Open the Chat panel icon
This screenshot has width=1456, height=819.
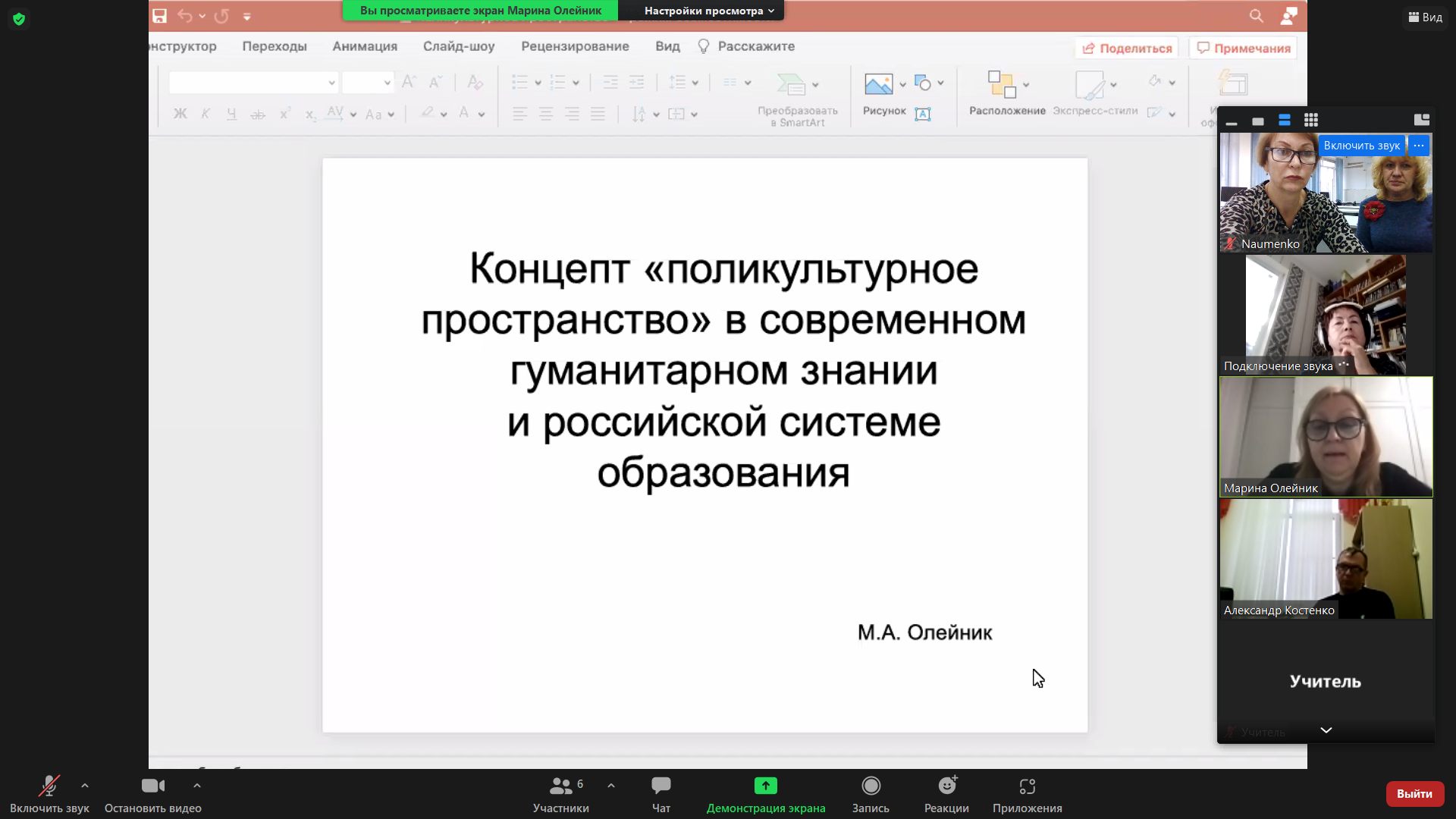661,786
